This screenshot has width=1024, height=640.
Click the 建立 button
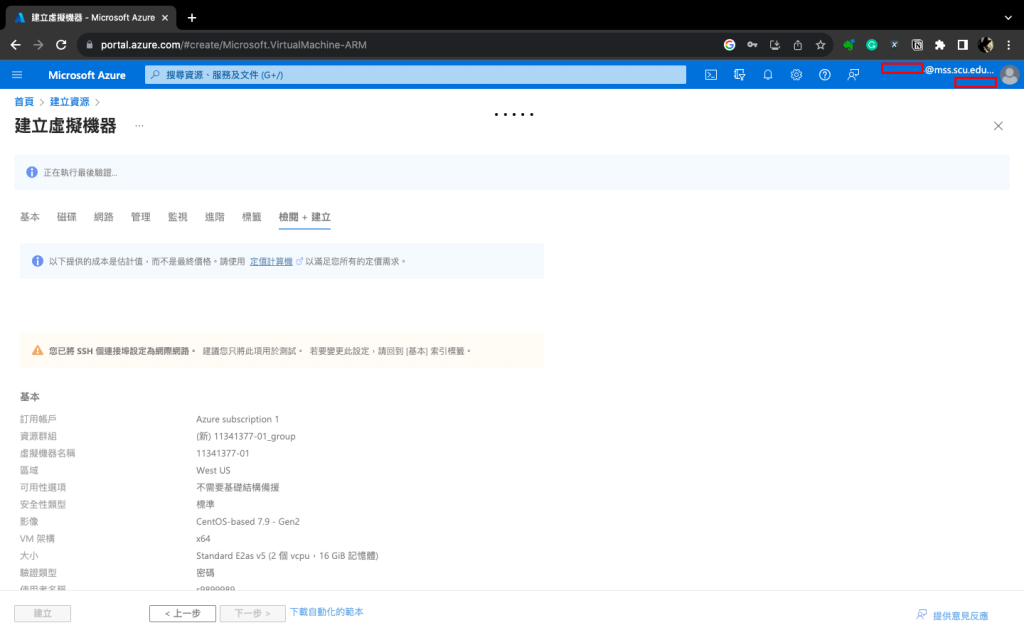pyautogui.click(x=42, y=613)
